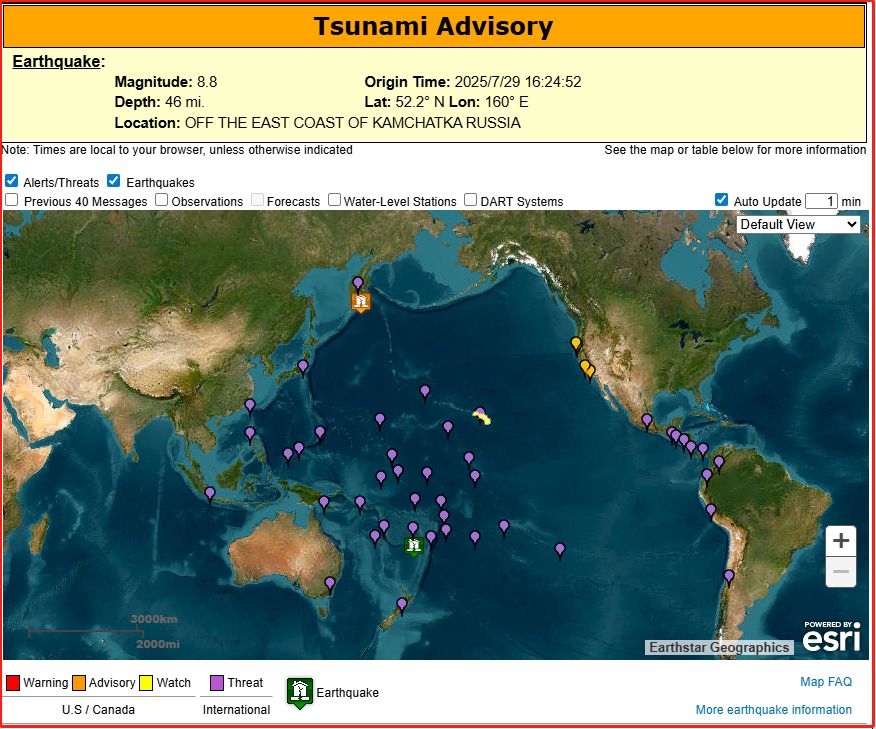Select the purple threat marker on New Zealand
The image size is (876, 729).
[x=402, y=604]
